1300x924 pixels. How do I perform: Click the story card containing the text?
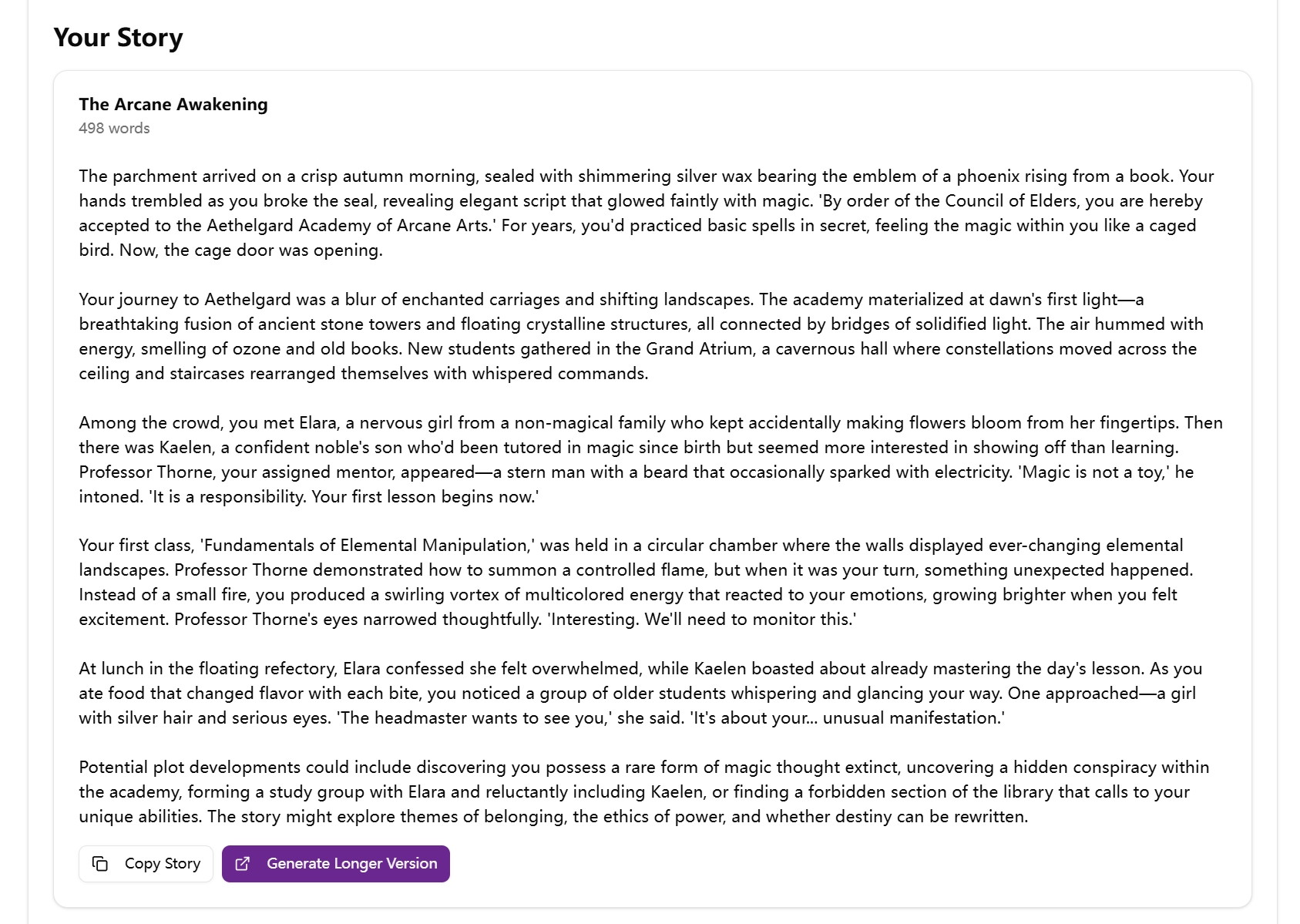(x=651, y=486)
